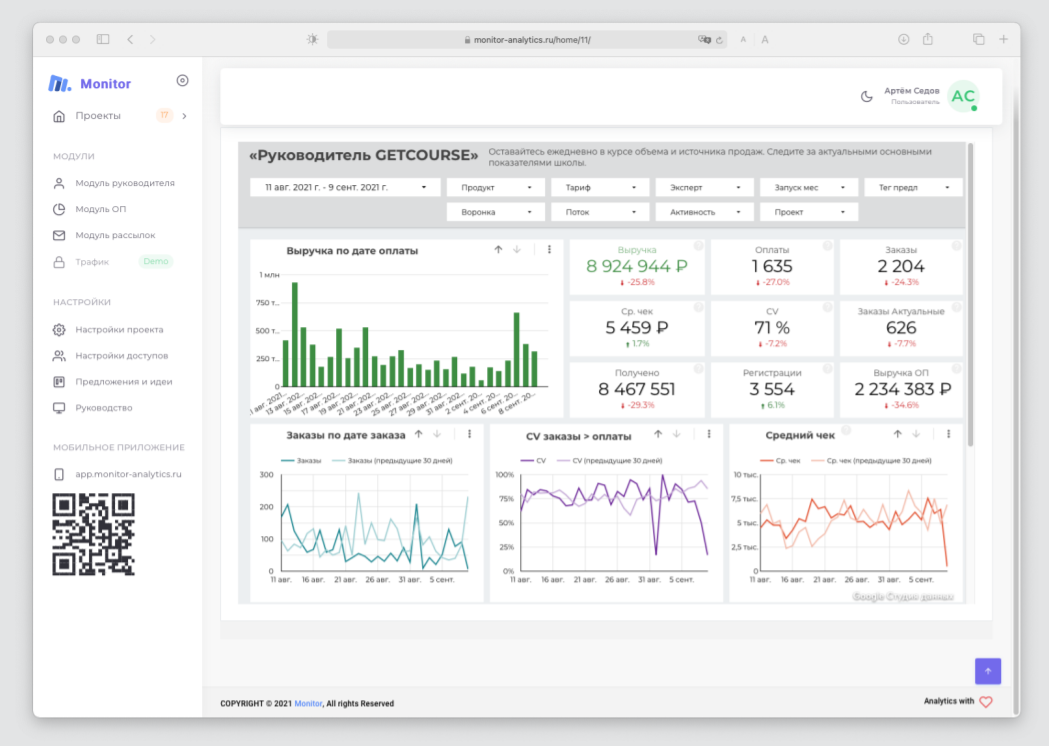Open the Поток filter dropdown
The width and height of the screenshot is (1049, 746).
tap(600, 212)
